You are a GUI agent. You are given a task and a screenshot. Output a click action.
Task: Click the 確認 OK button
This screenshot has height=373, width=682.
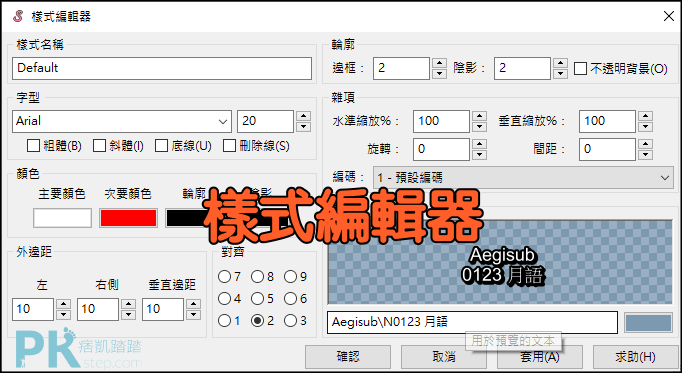[x=348, y=357]
